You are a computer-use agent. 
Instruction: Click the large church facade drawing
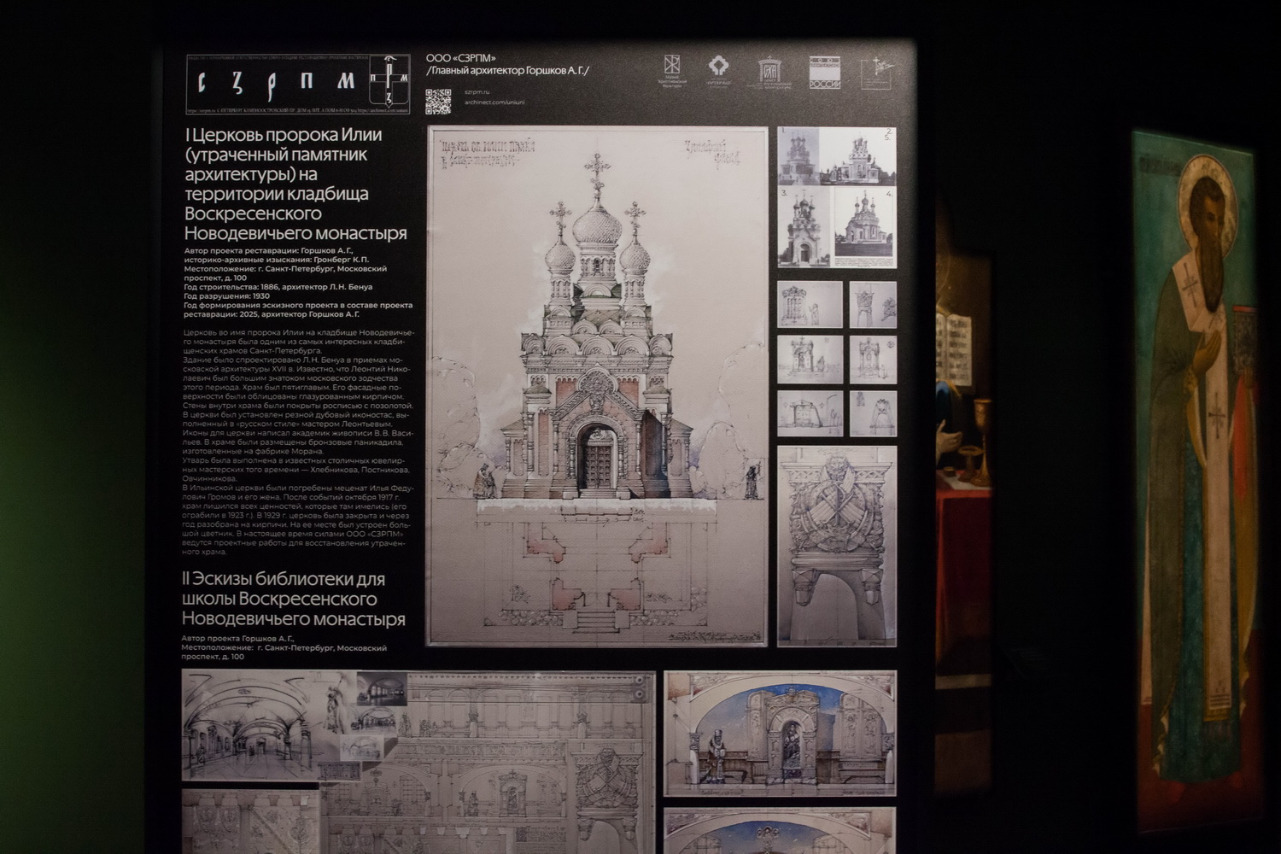(x=597, y=385)
